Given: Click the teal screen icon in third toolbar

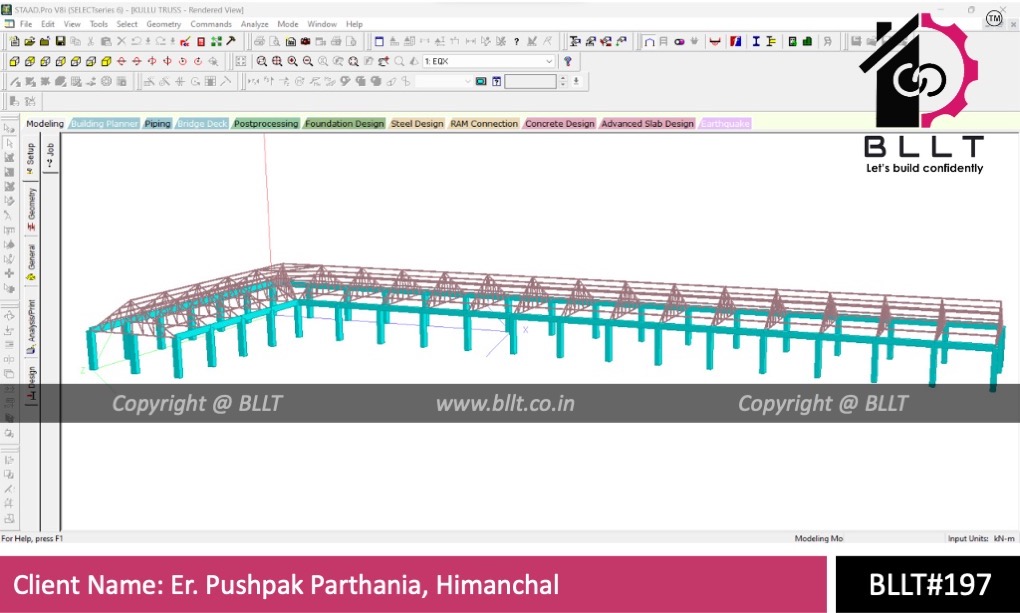Looking at the screenshot, I should click(481, 81).
